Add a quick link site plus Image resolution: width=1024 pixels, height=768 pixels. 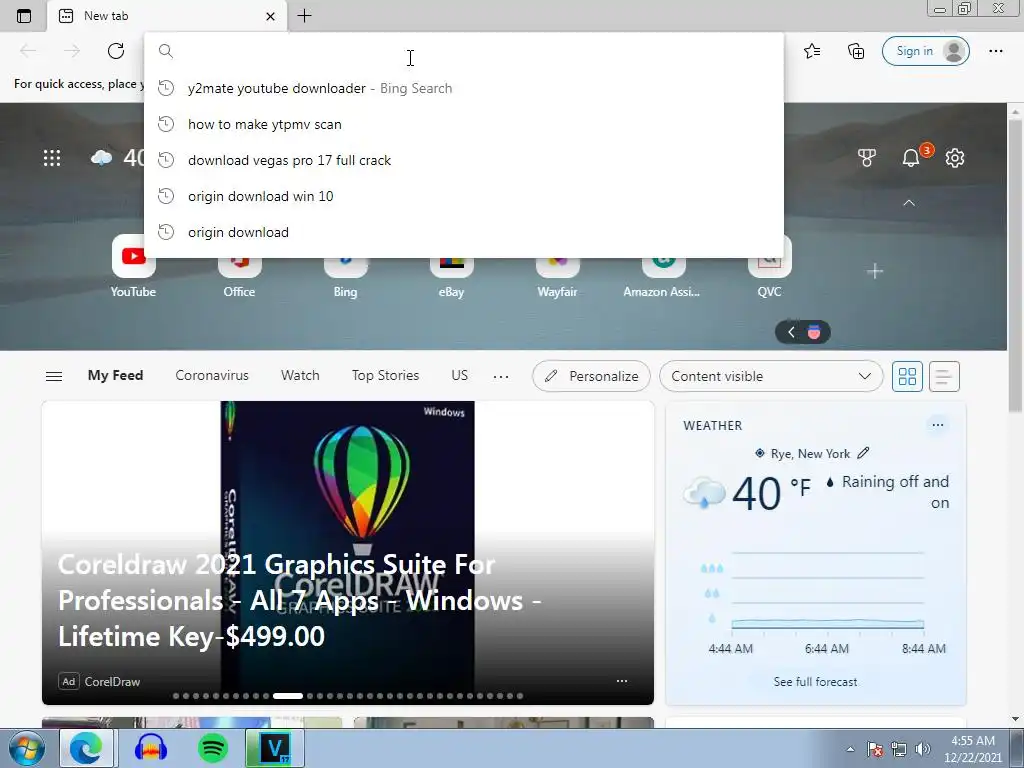pyautogui.click(x=874, y=271)
